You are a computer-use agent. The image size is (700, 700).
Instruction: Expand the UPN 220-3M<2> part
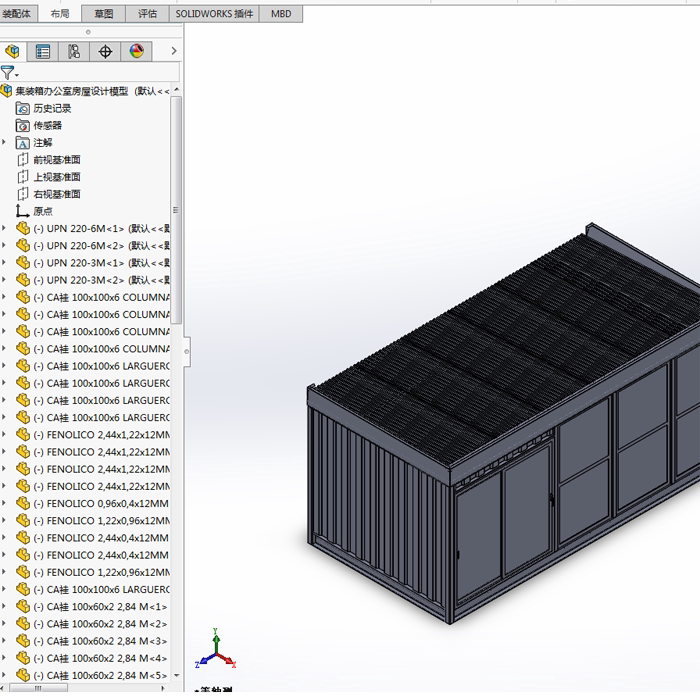pos(4,280)
